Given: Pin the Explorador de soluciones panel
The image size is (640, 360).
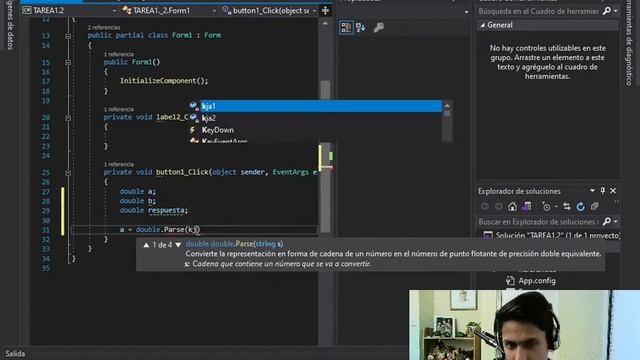Looking at the screenshot, I should [603, 191].
